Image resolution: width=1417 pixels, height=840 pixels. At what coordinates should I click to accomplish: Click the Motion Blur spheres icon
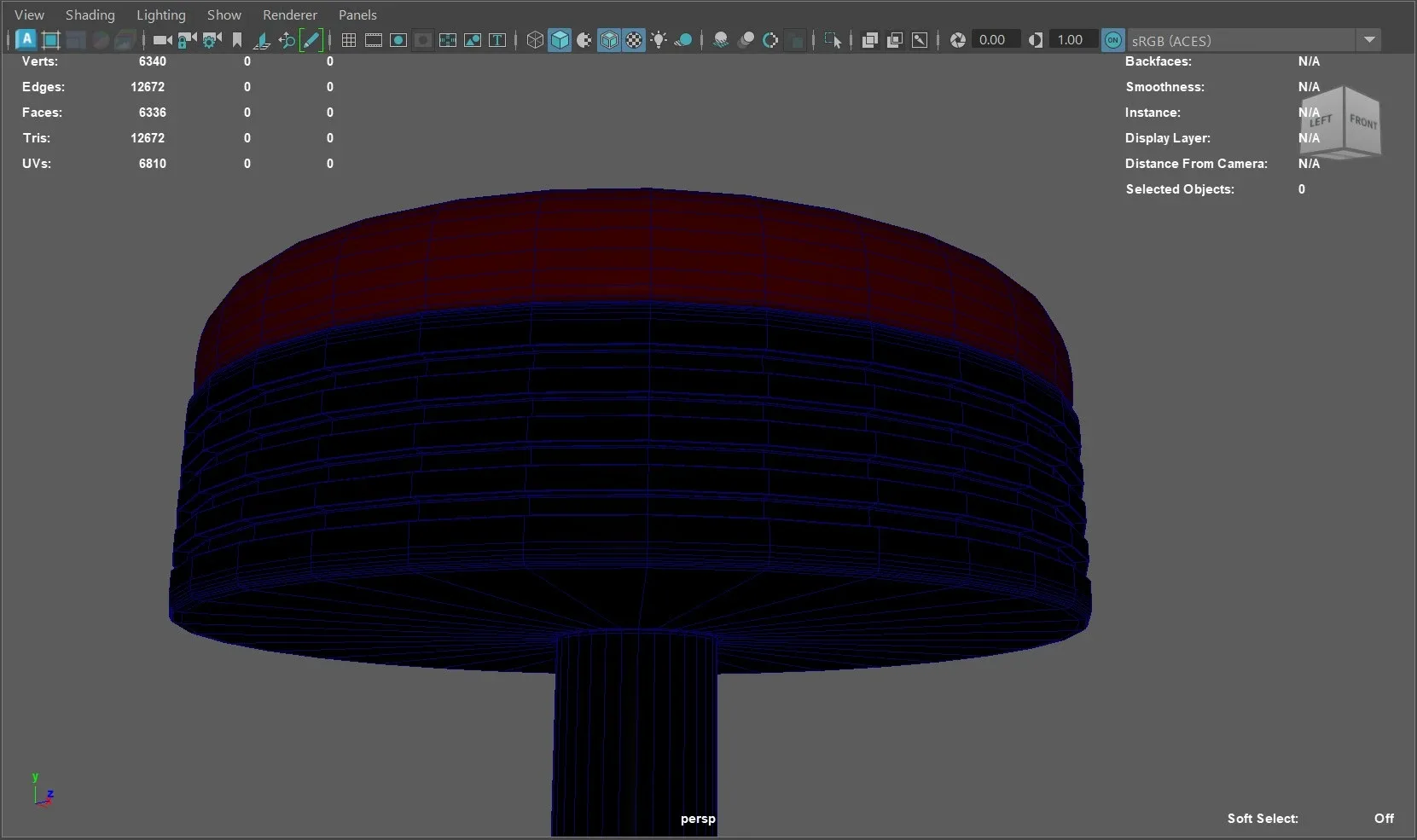click(746, 40)
